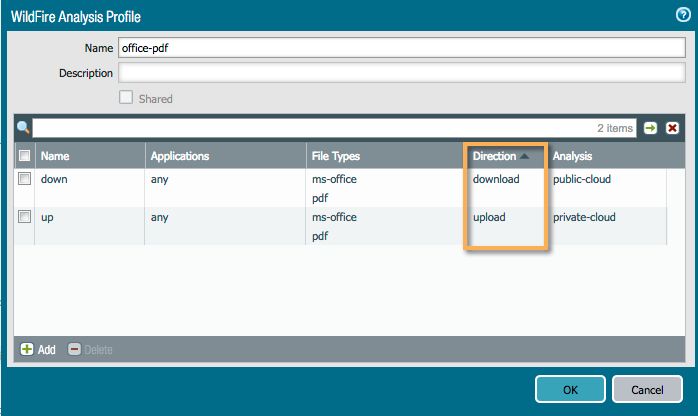
Task: Click the Delete minus icon
Action: (74, 349)
